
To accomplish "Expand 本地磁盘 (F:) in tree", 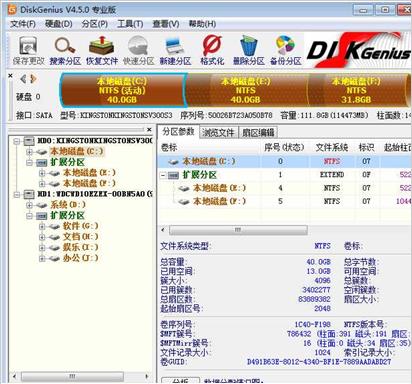I will point(42,184).
